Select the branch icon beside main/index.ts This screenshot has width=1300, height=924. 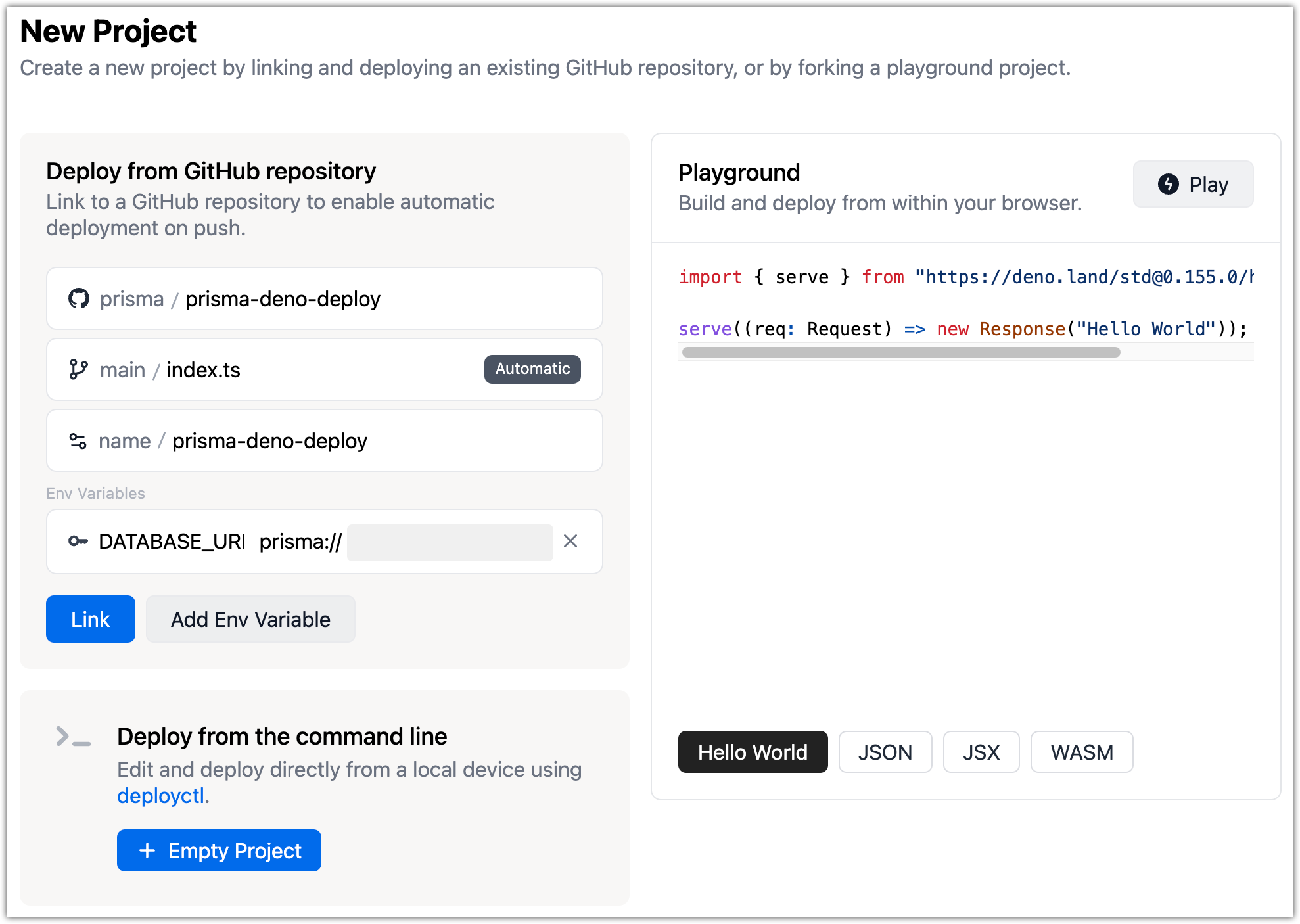79,369
